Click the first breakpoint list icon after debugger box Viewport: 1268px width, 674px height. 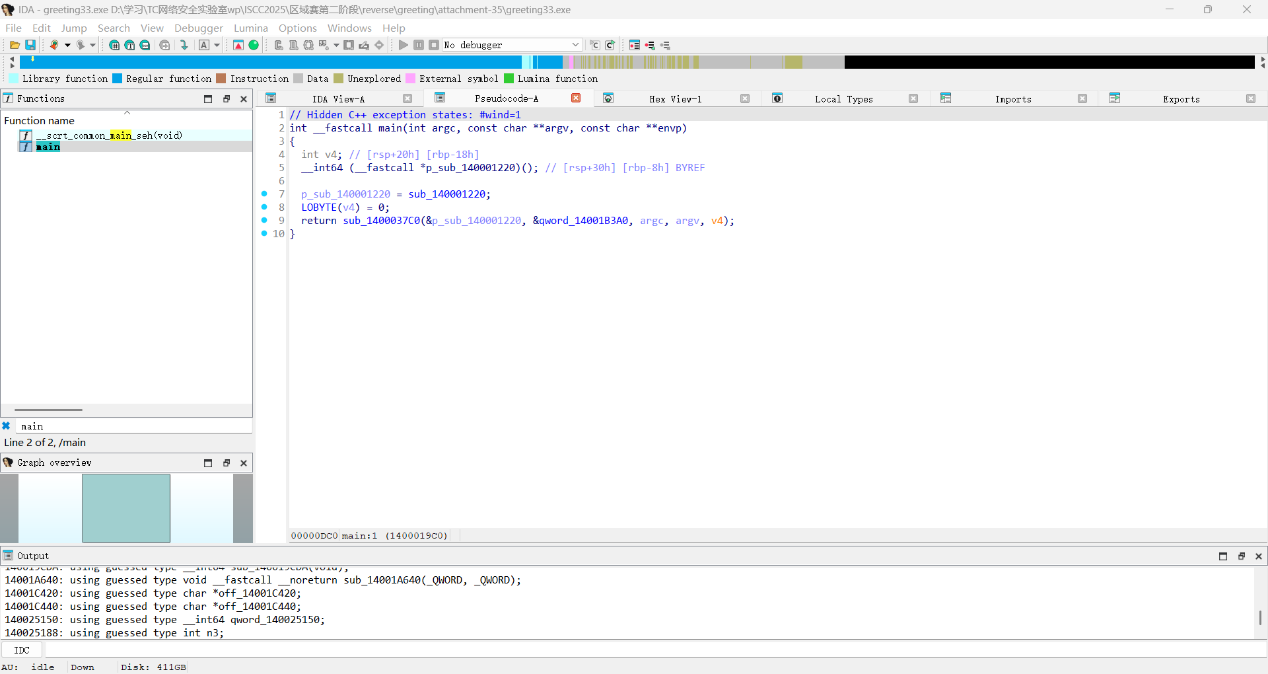pyautogui.click(x=635, y=45)
